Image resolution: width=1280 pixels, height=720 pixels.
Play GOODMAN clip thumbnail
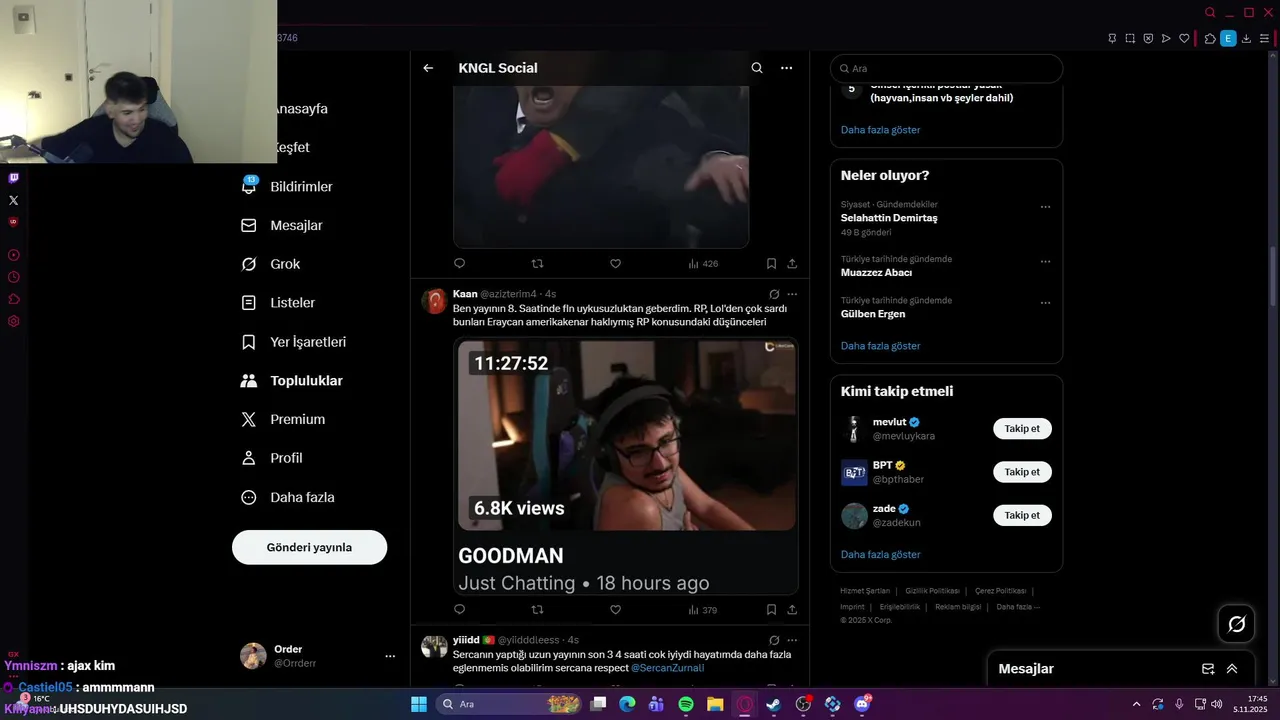coord(627,436)
